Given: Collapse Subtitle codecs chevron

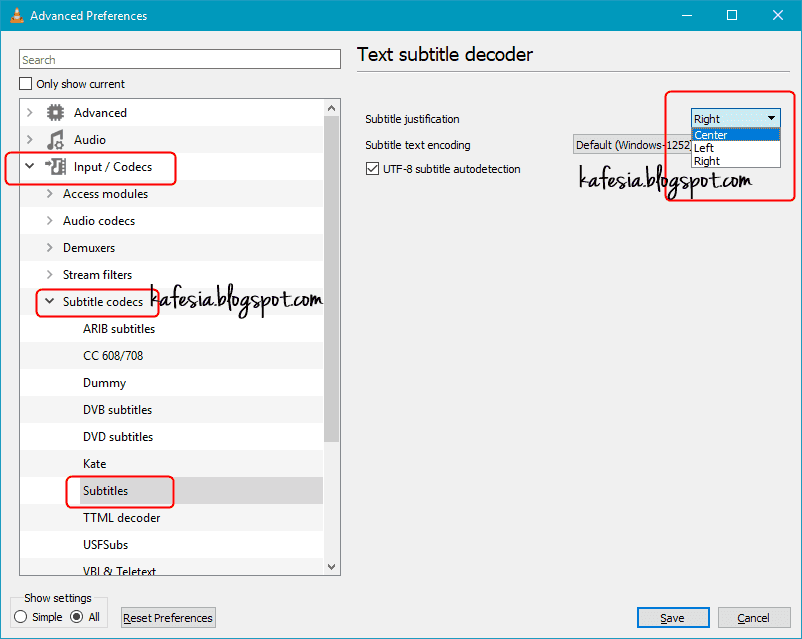Looking at the screenshot, I should 50,301.
